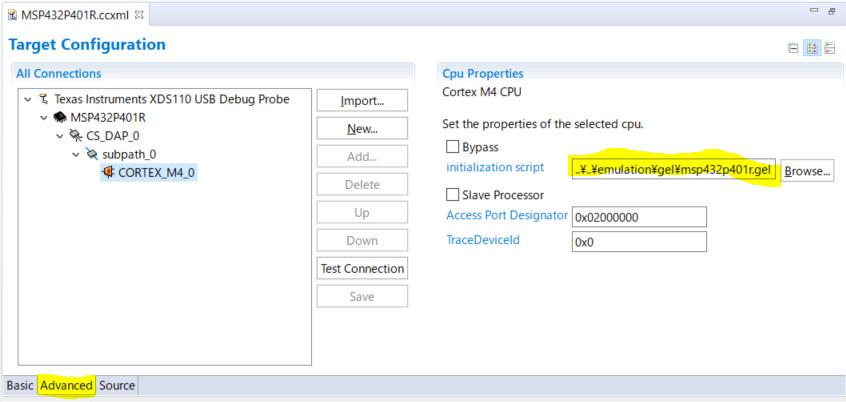Screen dimensions: 846x402
Task: Collapse the CS_DAP_0 tree node
Action: (59, 136)
